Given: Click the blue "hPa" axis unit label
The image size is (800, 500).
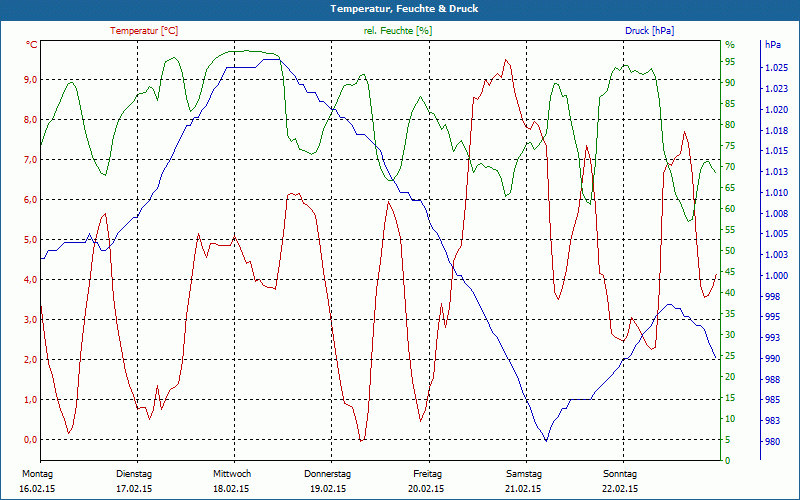Looking at the screenshot, I should pos(772,45).
